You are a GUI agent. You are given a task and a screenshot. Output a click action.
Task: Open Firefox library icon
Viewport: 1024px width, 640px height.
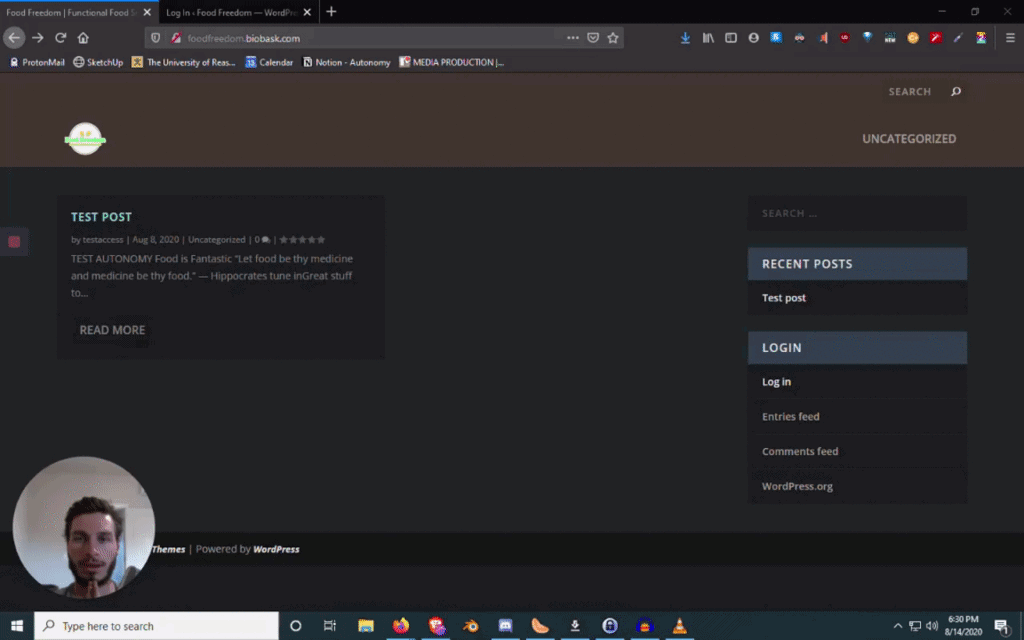click(x=708, y=38)
